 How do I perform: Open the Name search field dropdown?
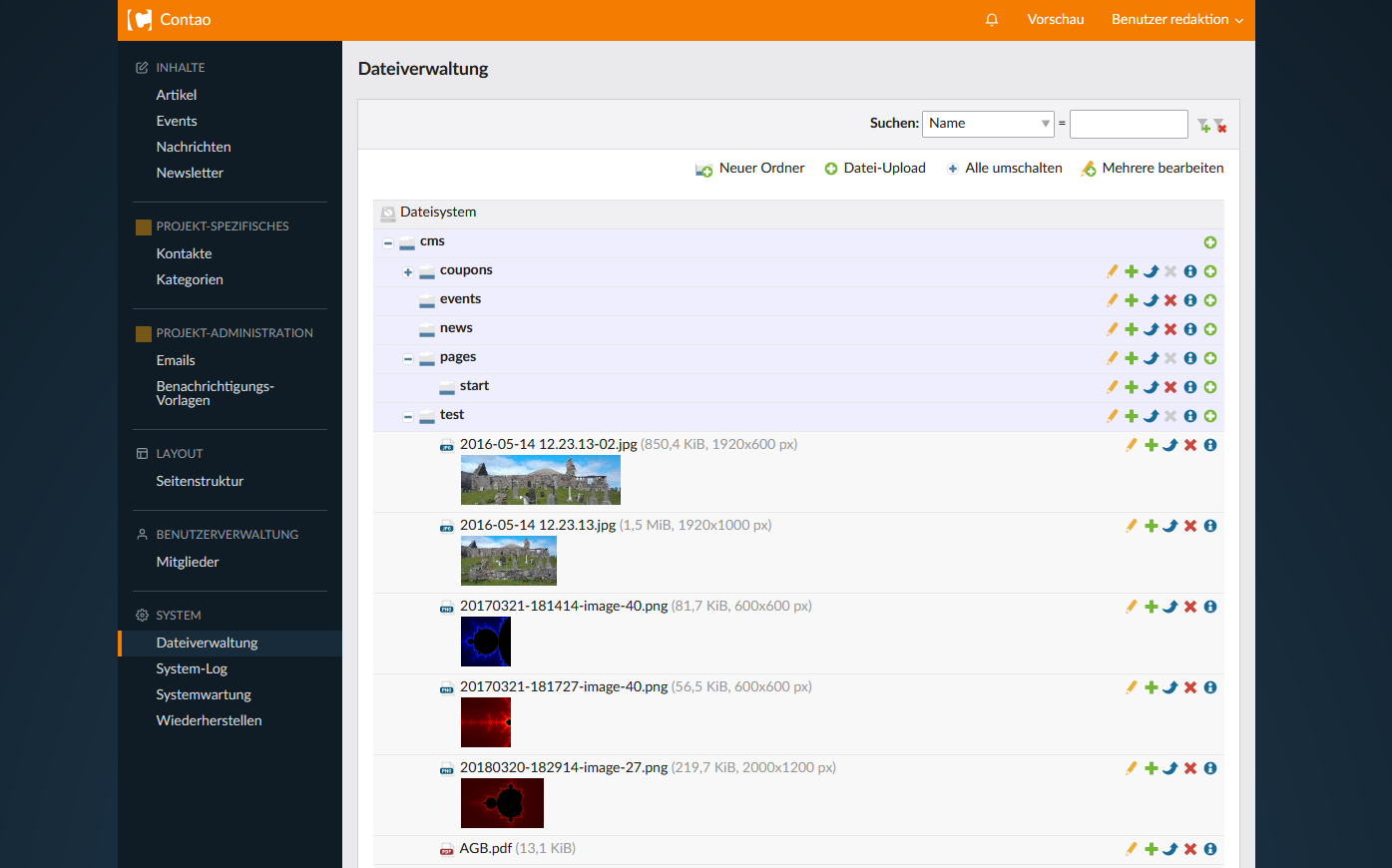[x=988, y=124]
